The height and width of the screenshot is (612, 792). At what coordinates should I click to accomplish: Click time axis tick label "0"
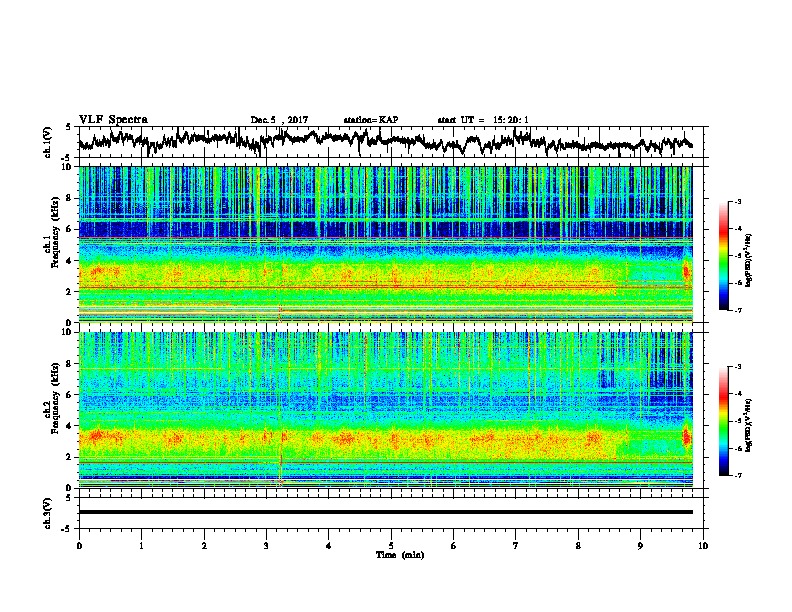coord(79,546)
